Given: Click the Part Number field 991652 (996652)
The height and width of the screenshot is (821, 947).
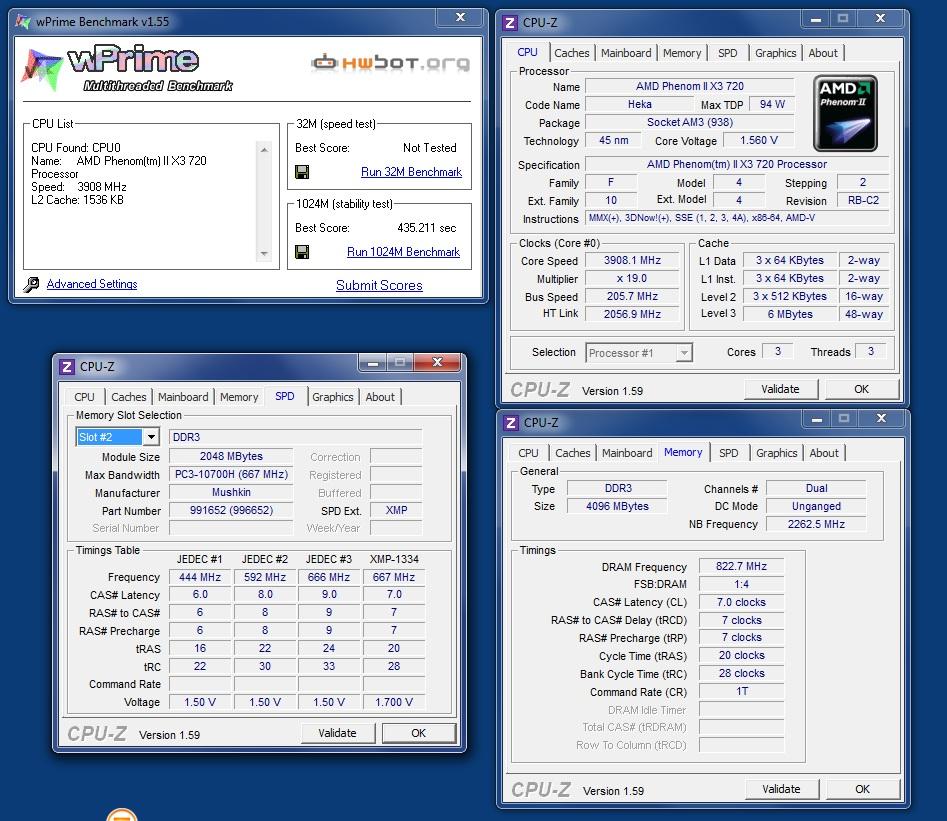Looking at the screenshot, I should [x=231, y=510].
